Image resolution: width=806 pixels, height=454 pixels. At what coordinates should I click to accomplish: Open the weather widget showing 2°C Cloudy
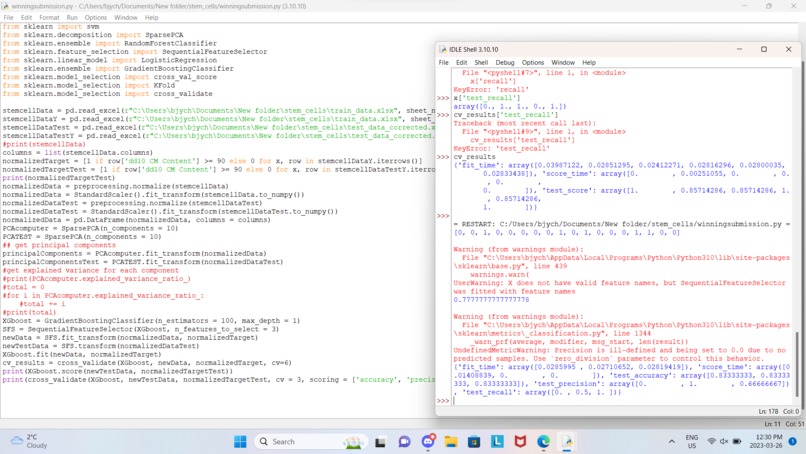[x=30, y=441]
